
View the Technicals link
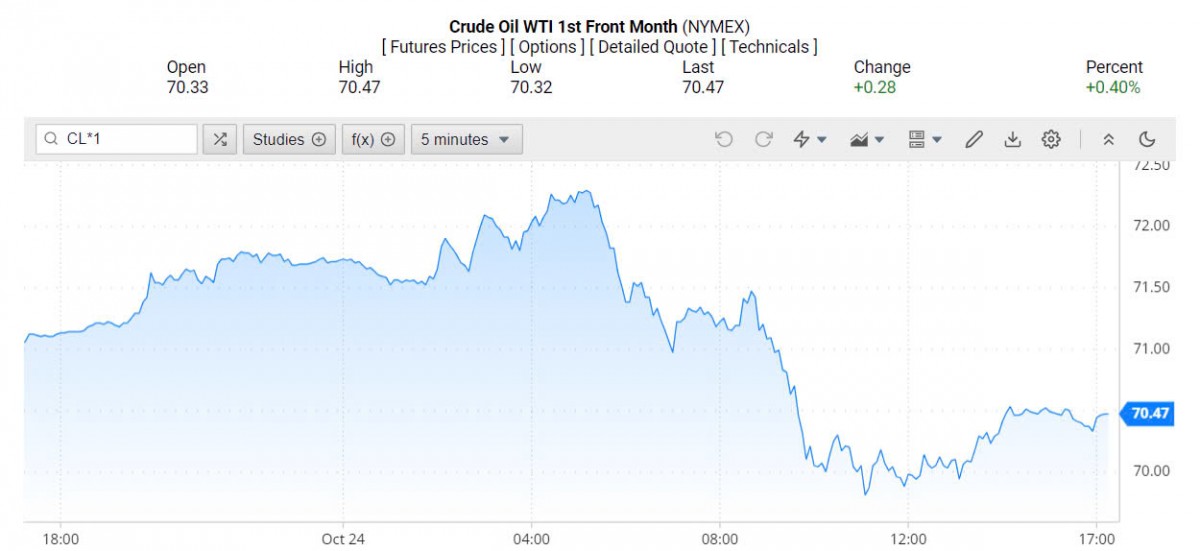[x=769, y=47]
